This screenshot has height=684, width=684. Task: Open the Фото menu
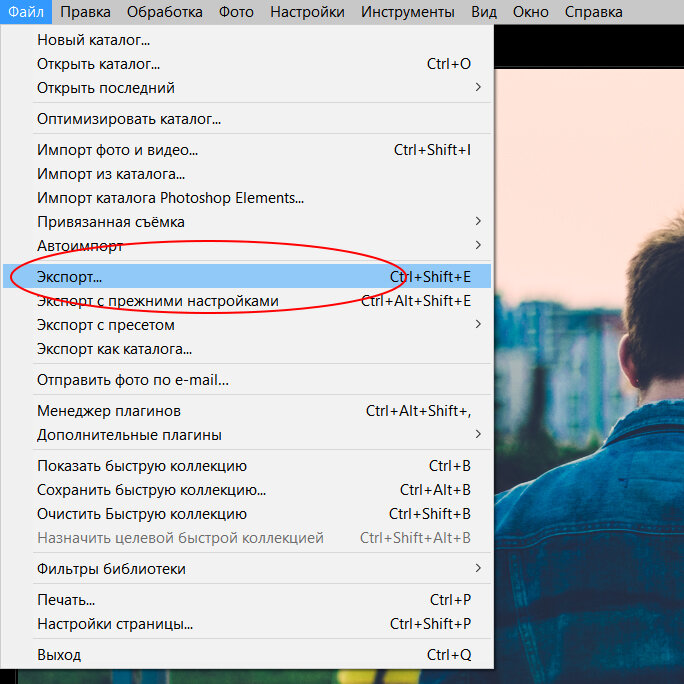[x=236, y=12]
